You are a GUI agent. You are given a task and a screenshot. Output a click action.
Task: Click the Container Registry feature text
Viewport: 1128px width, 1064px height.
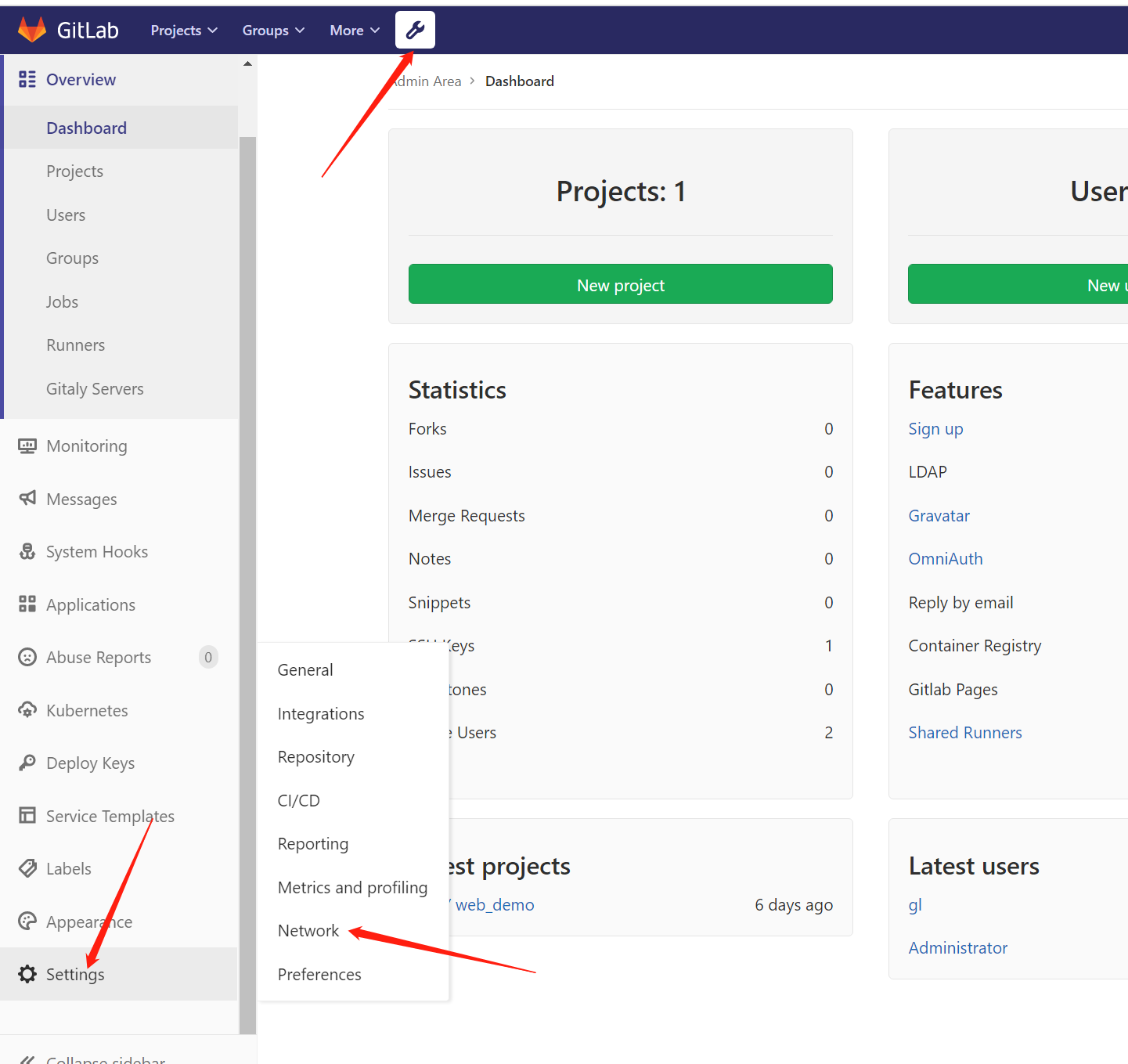(975, 645)
